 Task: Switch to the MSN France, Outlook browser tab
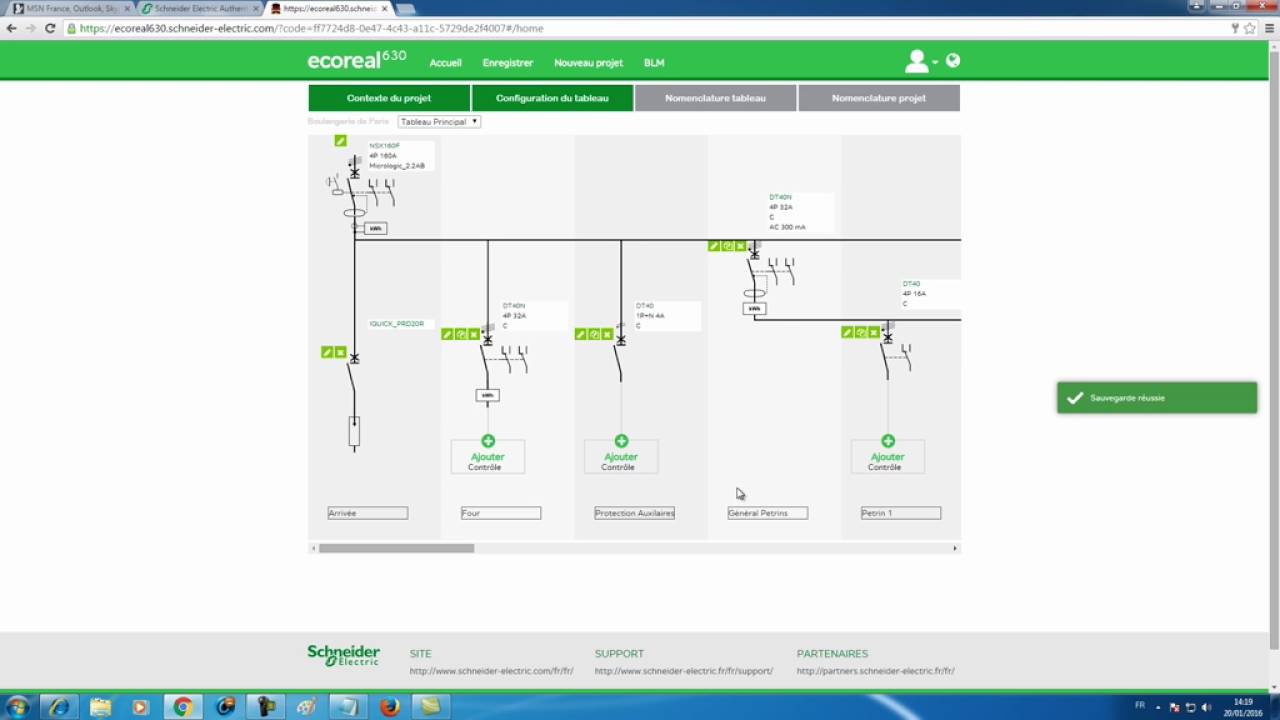point(71,8)
